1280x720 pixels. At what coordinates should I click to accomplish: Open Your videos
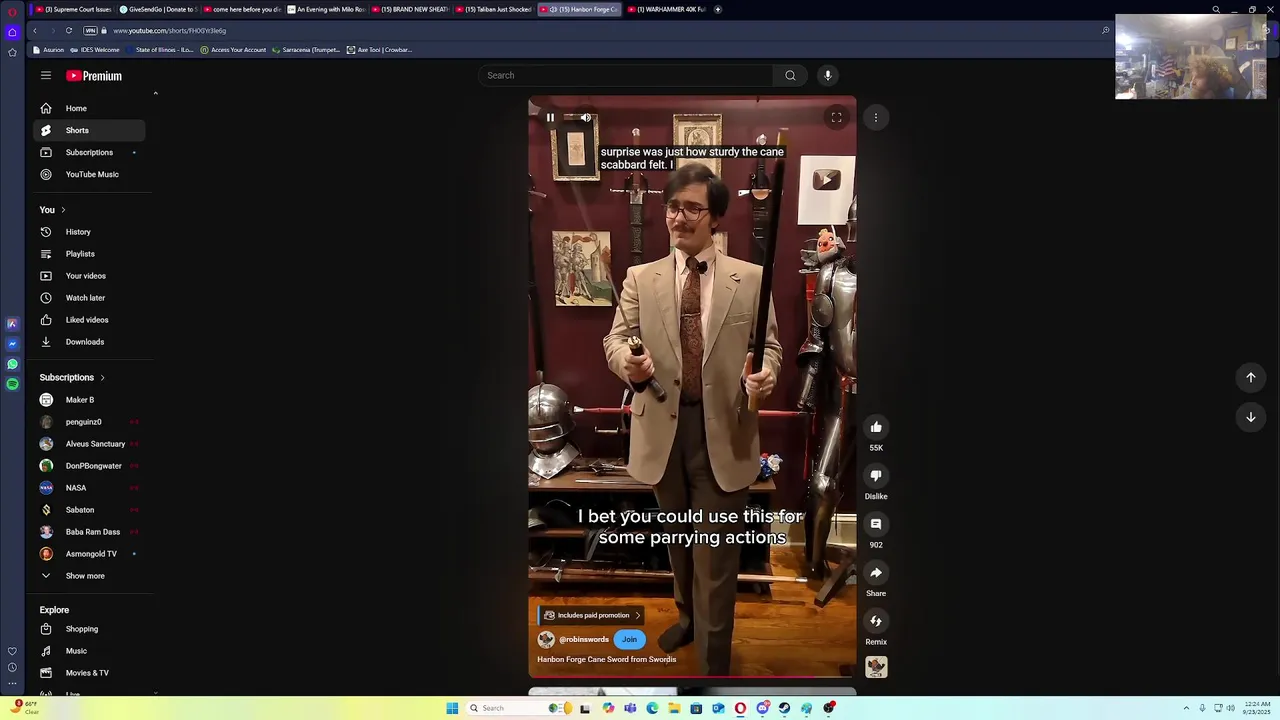click(x=88, y=276)
